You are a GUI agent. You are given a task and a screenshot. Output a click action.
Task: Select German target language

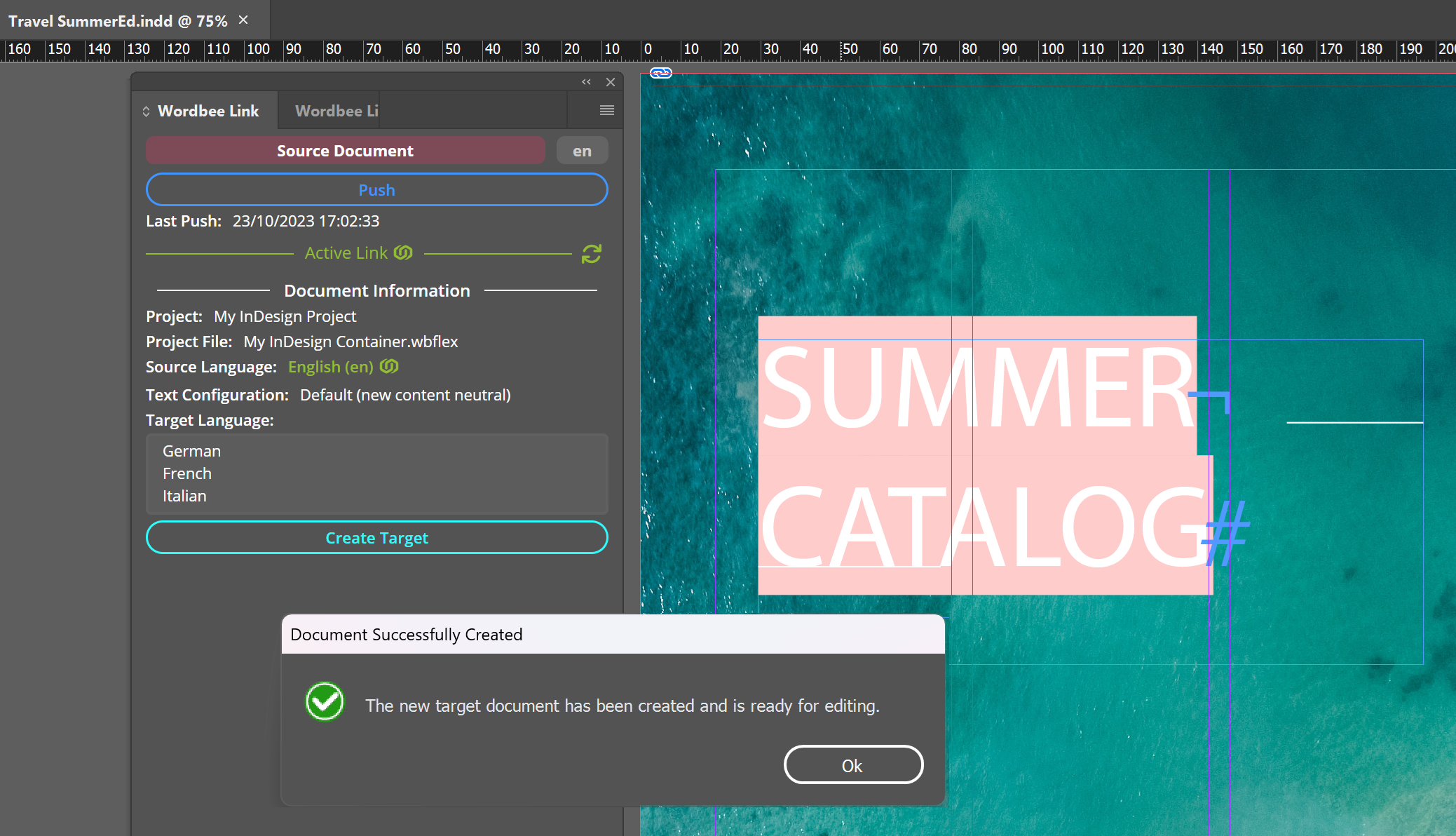[x=191, y=451]
